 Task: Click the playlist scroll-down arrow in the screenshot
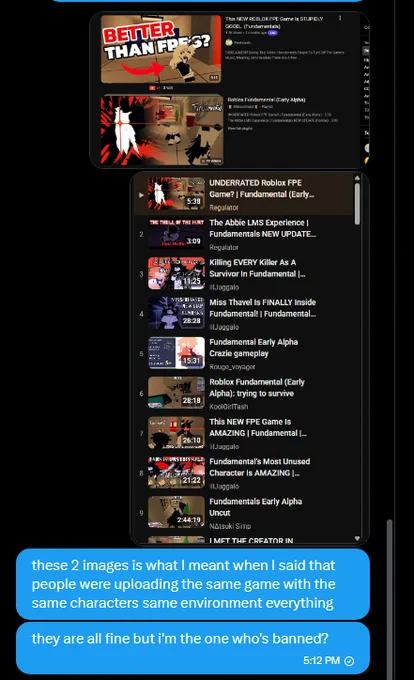click(357, 538)
